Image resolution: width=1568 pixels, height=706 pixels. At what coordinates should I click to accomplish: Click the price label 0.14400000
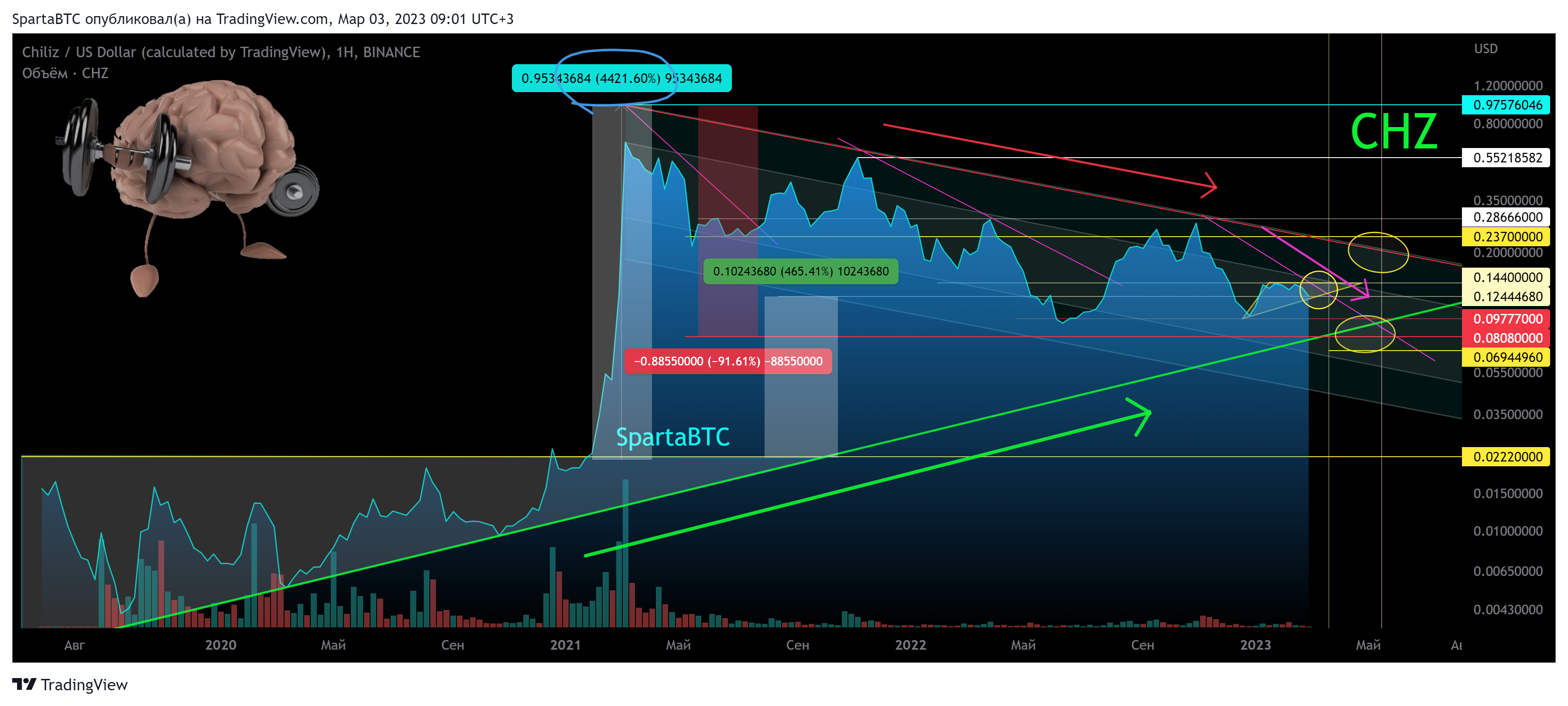[1506, 277]
